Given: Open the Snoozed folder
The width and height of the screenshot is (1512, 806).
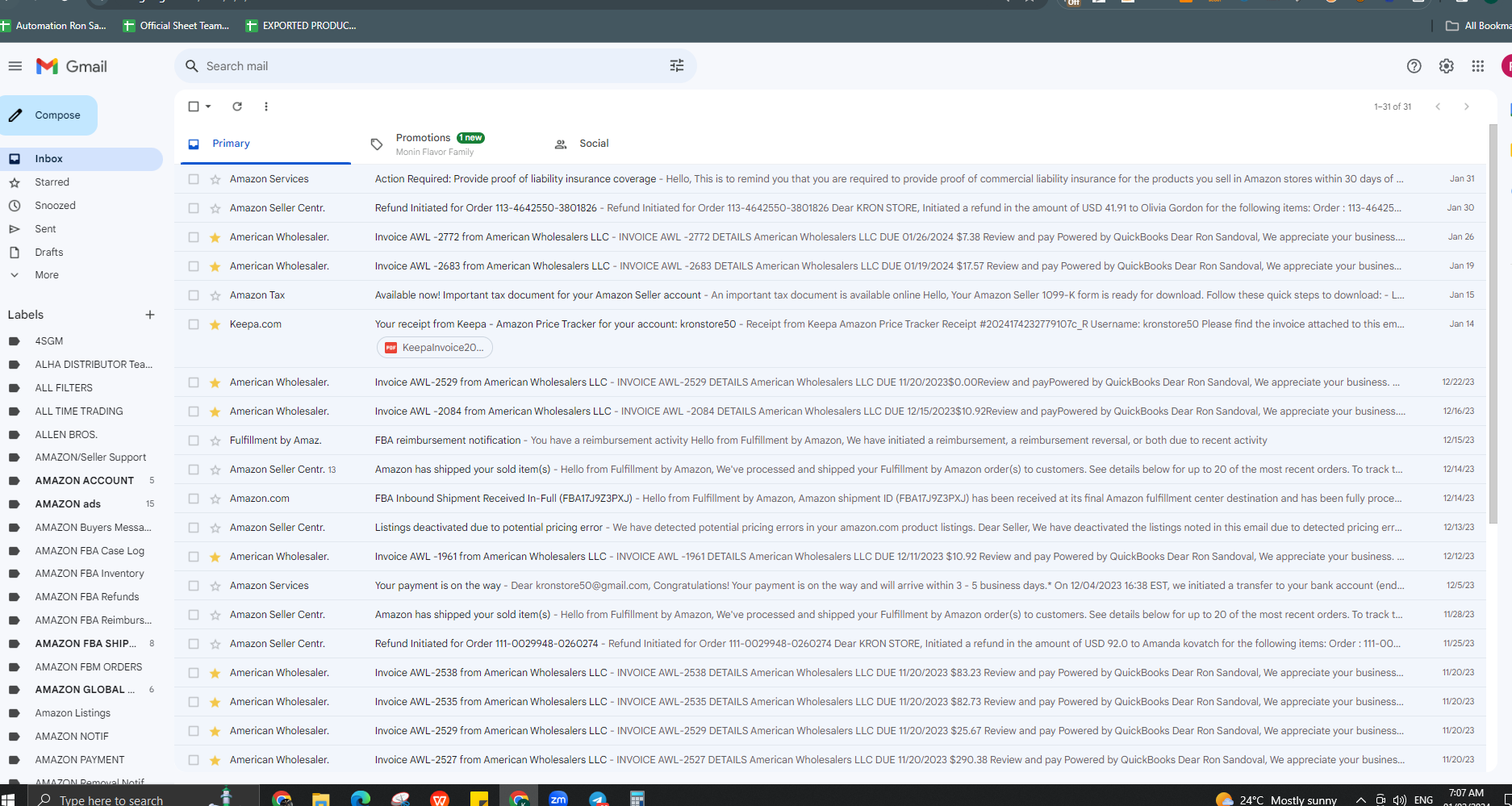Looking at the screenshot, I should click(55, 206).
